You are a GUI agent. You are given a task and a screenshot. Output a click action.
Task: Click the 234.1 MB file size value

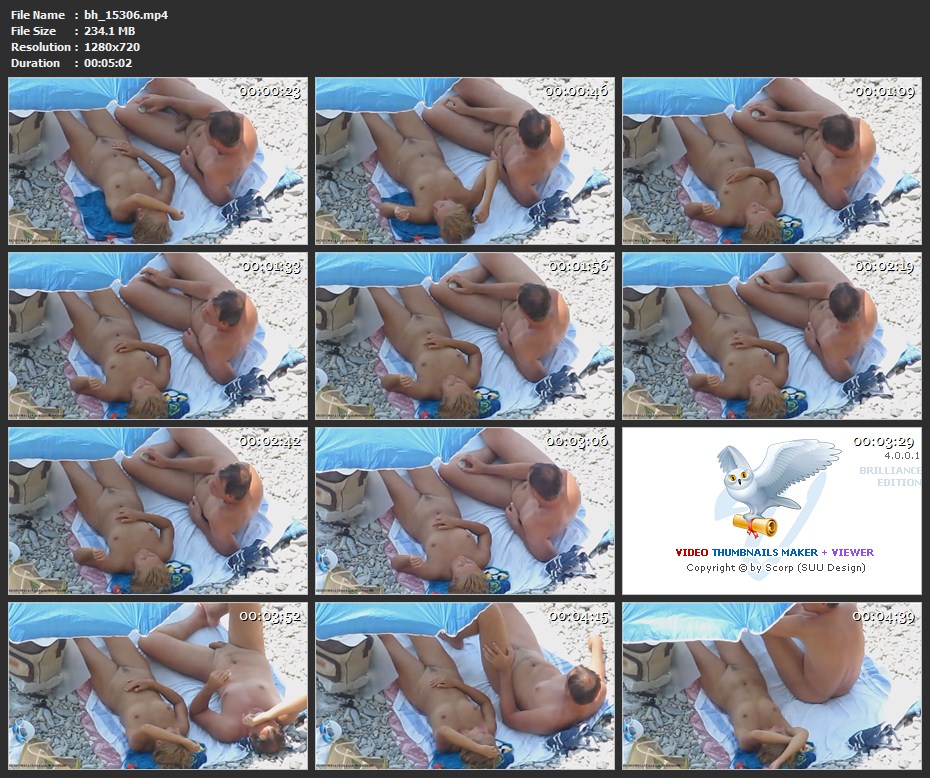tap(112, 31)
